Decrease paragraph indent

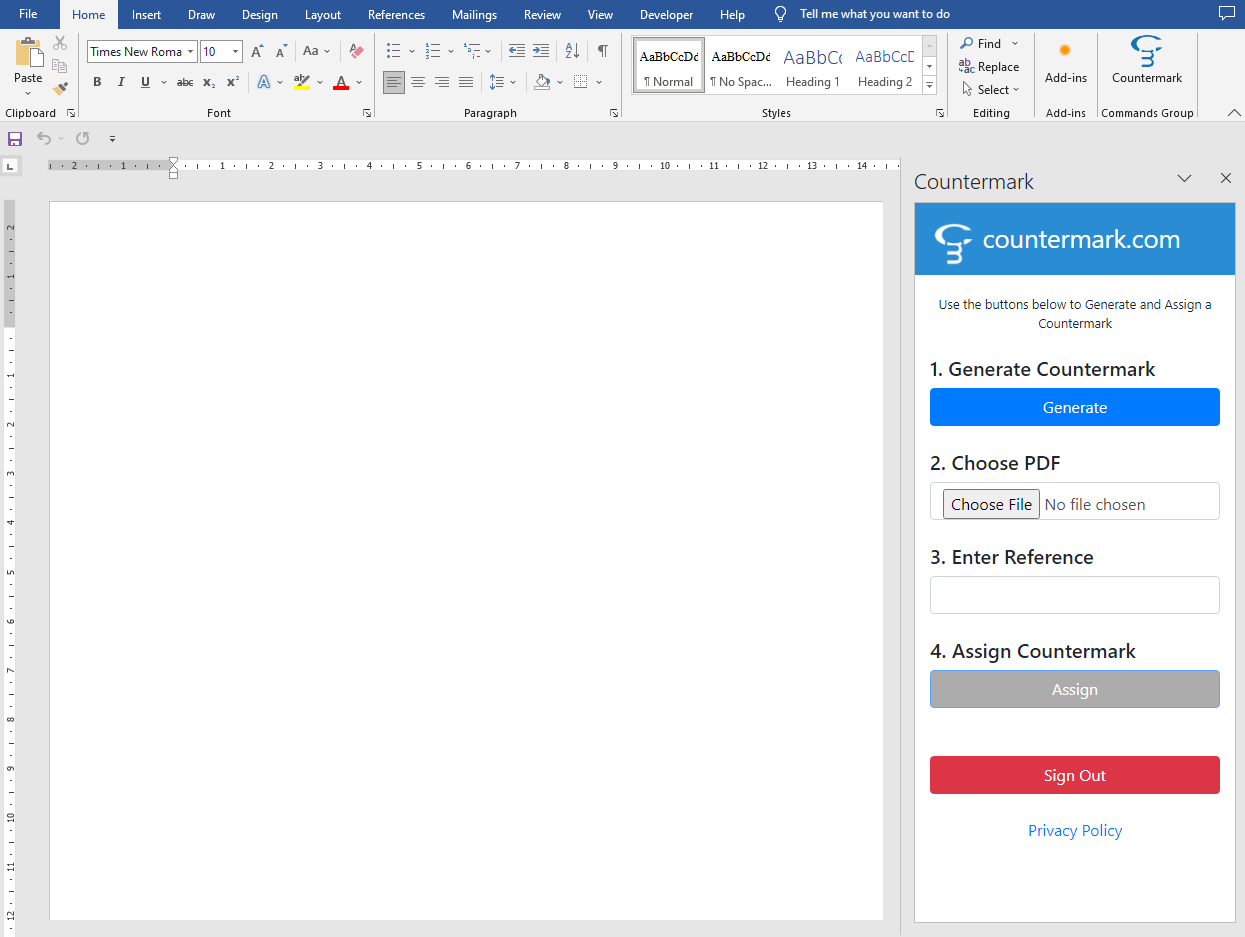(517, 51)
